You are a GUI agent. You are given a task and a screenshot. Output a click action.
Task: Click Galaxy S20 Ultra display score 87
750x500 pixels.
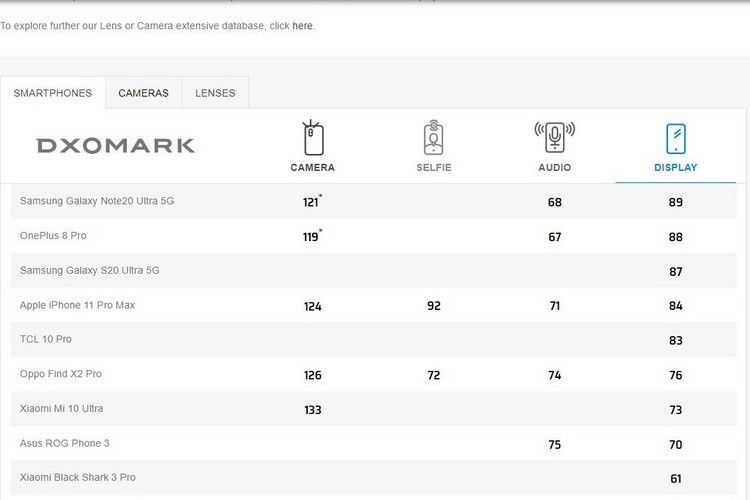pos(676,272)
